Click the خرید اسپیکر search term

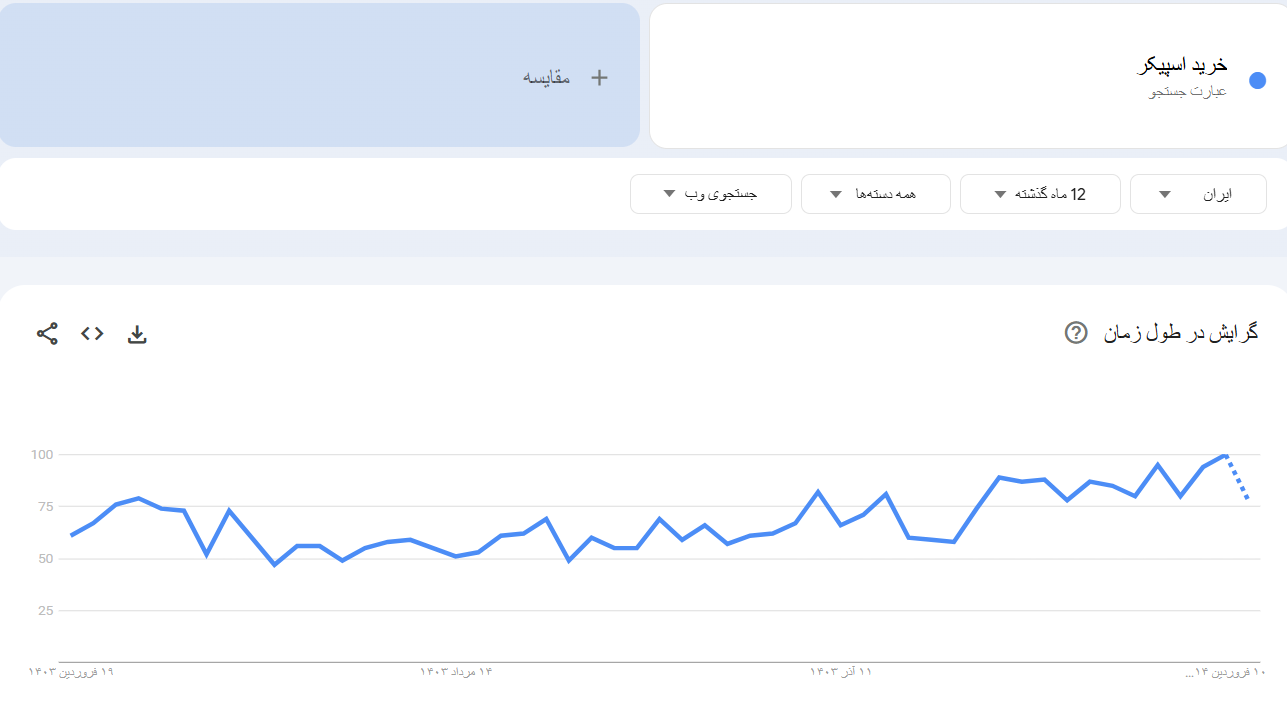pyautogui.click(x=1184, y=66)
